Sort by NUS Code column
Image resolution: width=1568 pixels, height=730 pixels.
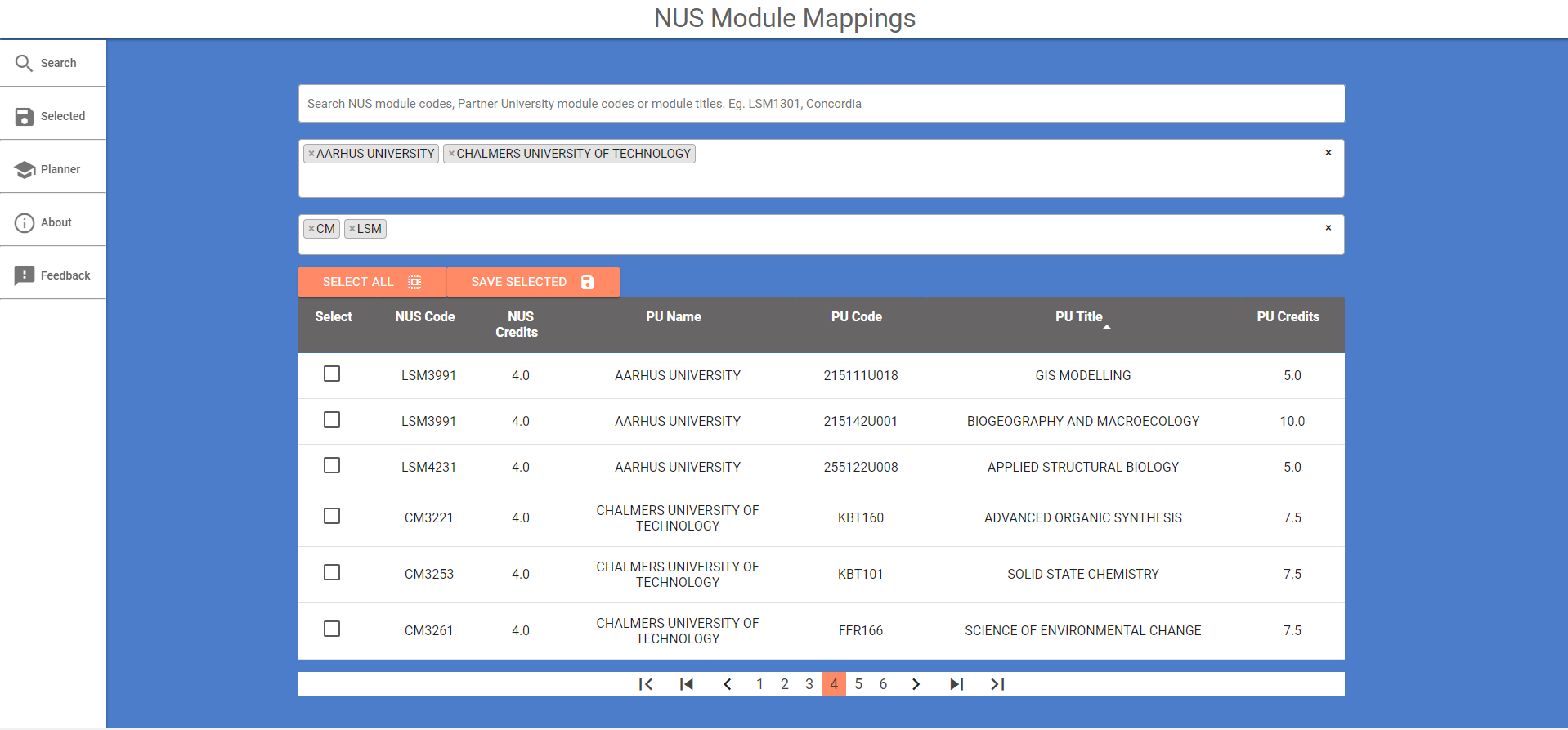pos(425,317)
